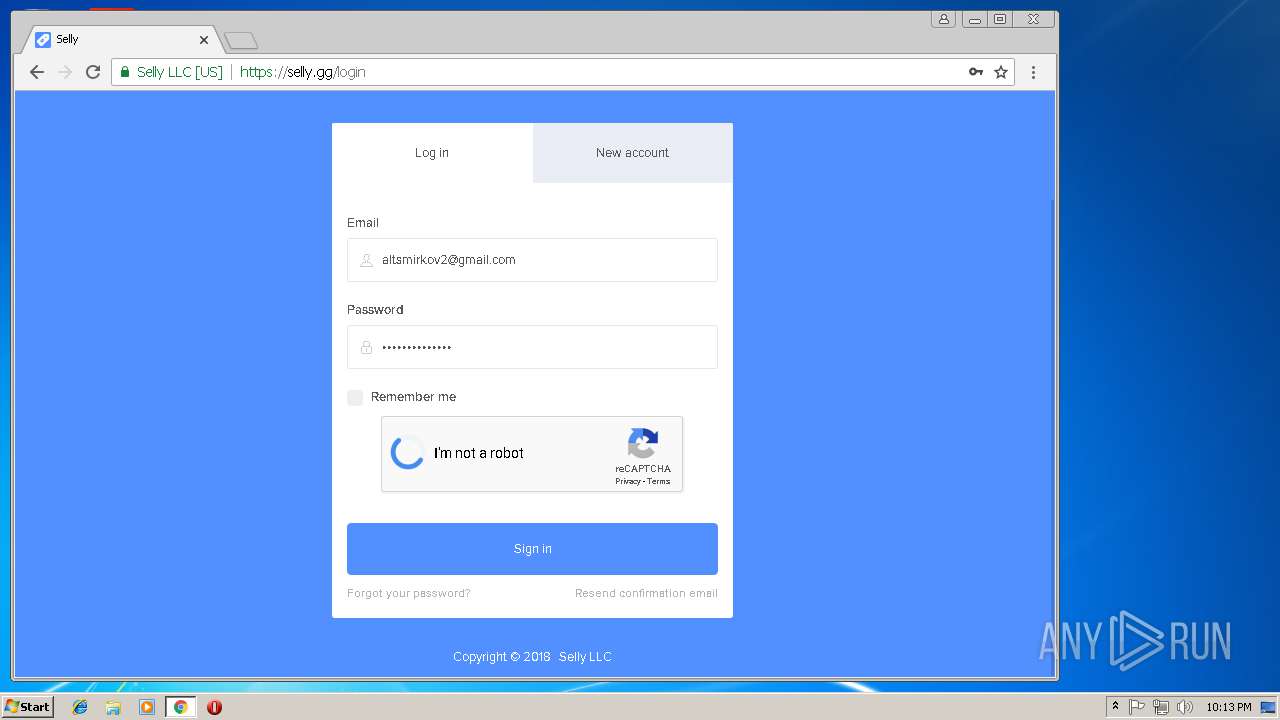This screenshot has width=1280, height=720.
Task: Click the taskbar clock showing 10:13 PM
Action: coord(1228,707)
